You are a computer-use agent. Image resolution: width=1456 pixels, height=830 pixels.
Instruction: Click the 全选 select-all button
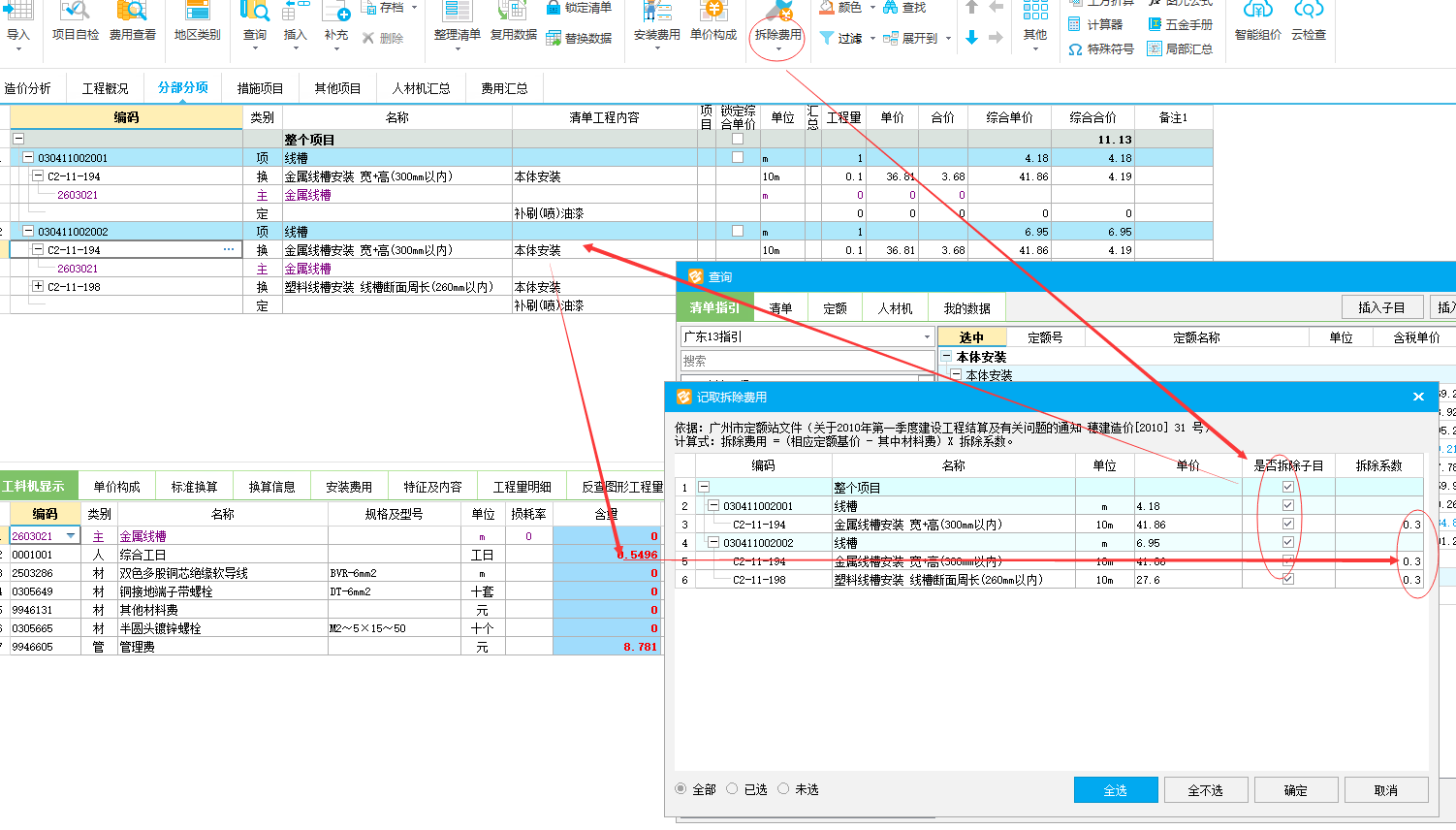tap(1116, 790)
